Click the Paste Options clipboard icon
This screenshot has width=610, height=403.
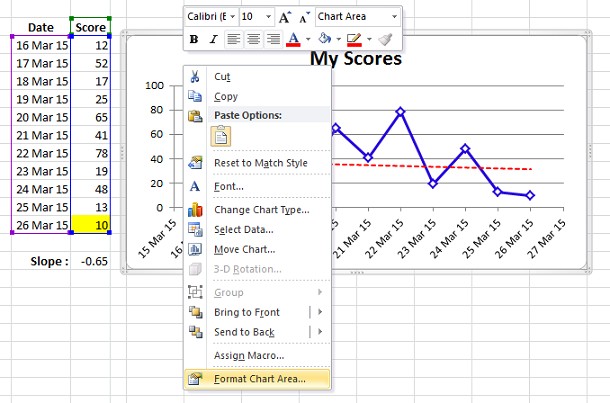(x=219, y=137)
